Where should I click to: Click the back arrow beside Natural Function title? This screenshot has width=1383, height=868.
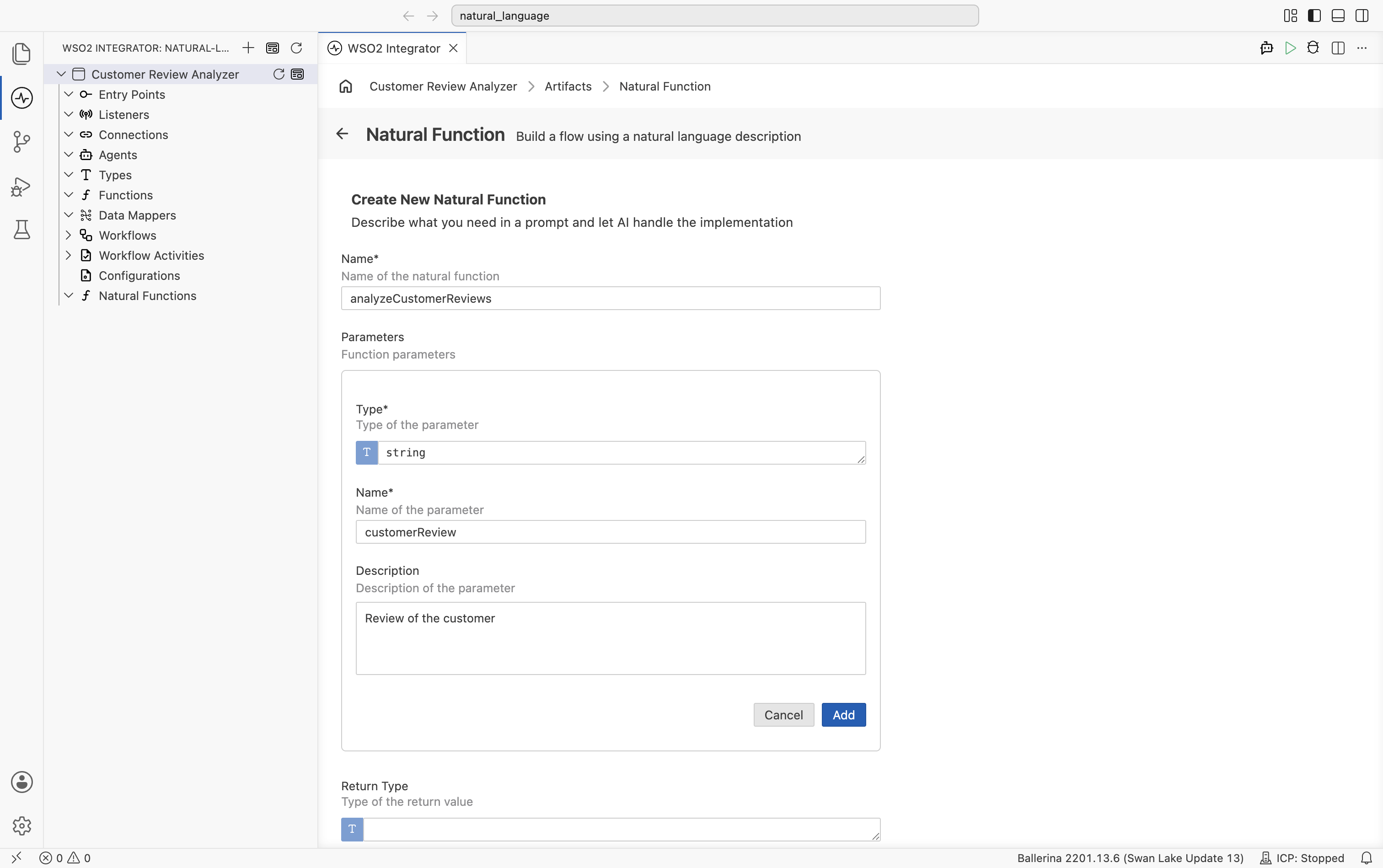342,134
